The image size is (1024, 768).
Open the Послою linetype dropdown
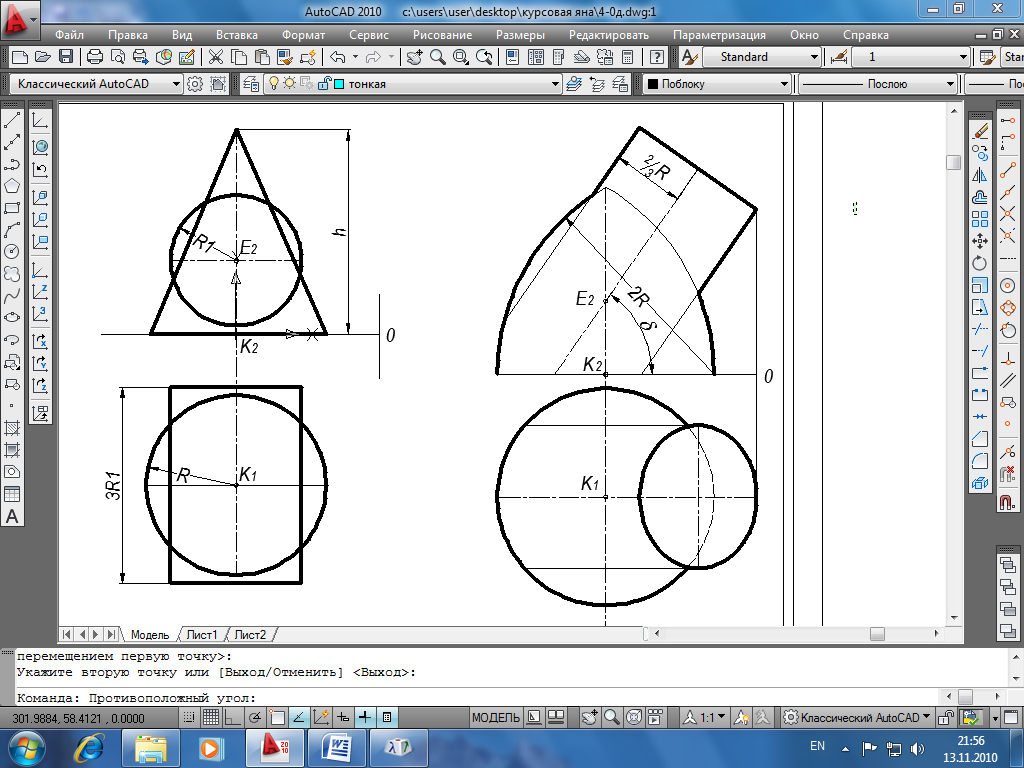point(877,84)
